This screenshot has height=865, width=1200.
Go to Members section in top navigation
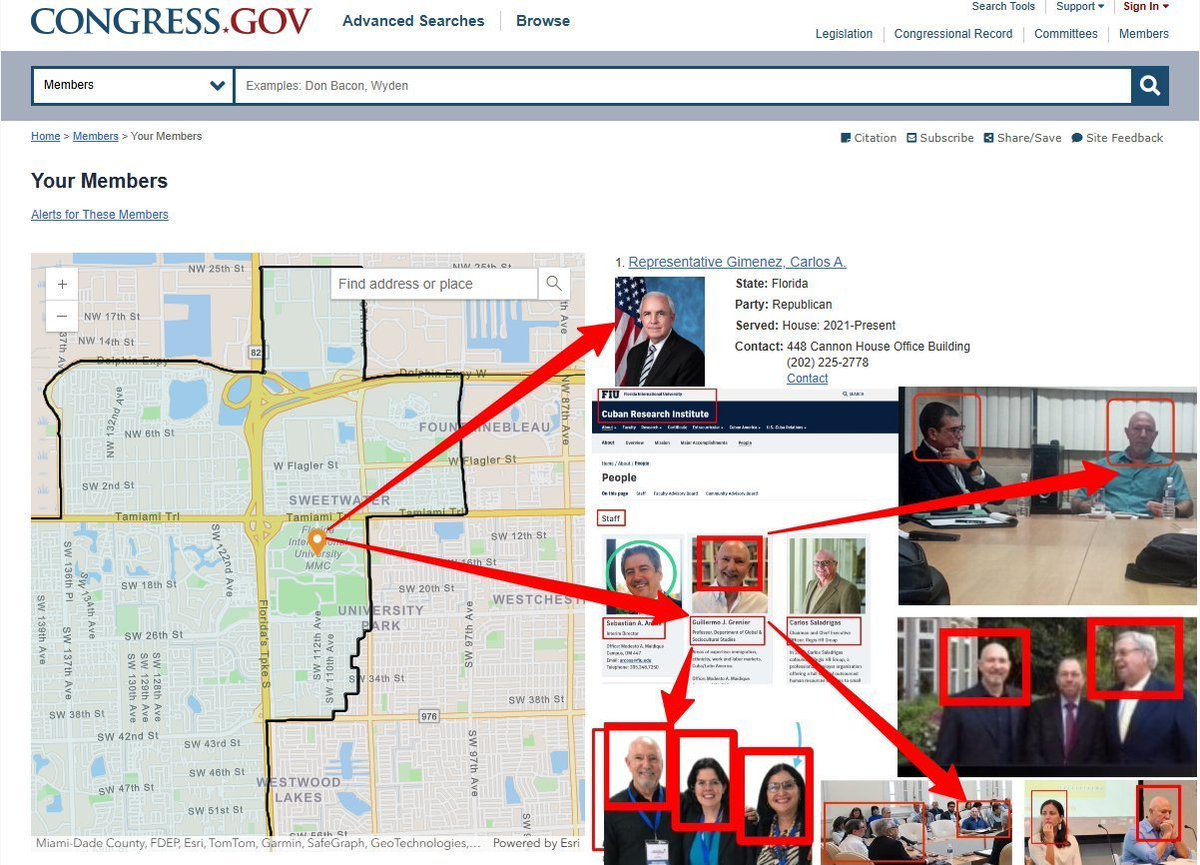(1144, 34)
